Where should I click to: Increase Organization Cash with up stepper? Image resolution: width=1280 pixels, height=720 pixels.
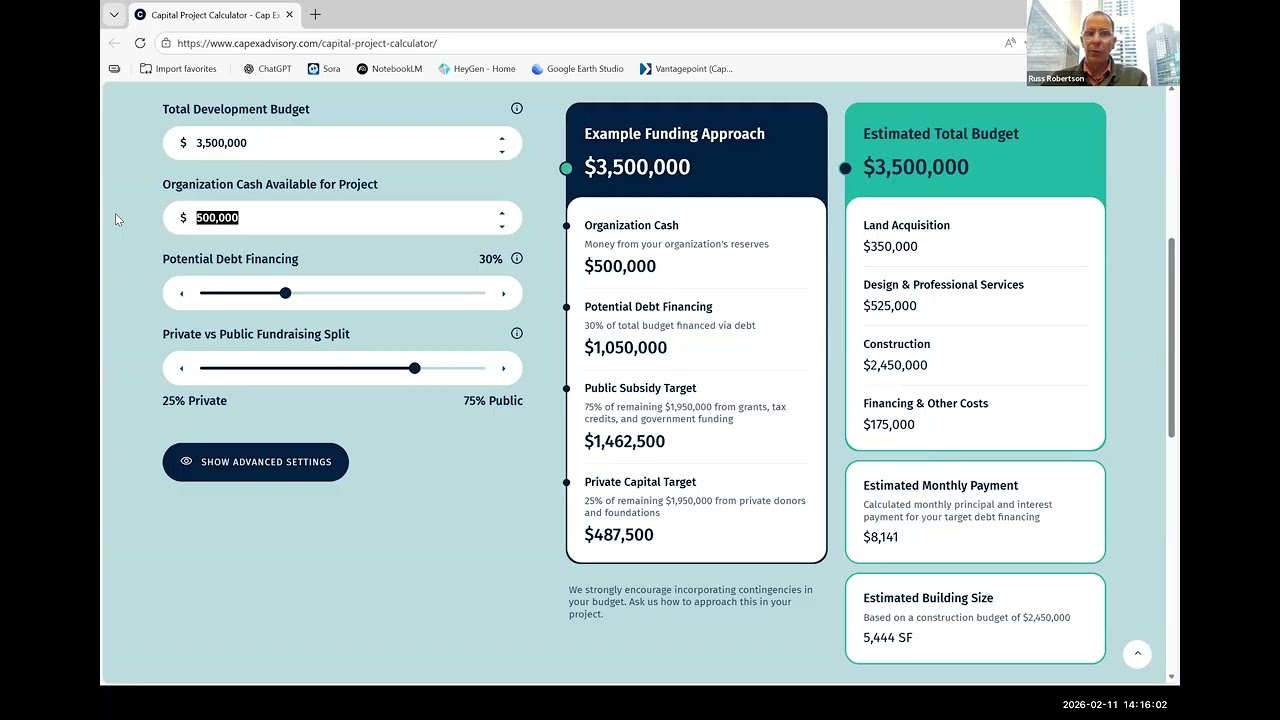coord(502,213)
